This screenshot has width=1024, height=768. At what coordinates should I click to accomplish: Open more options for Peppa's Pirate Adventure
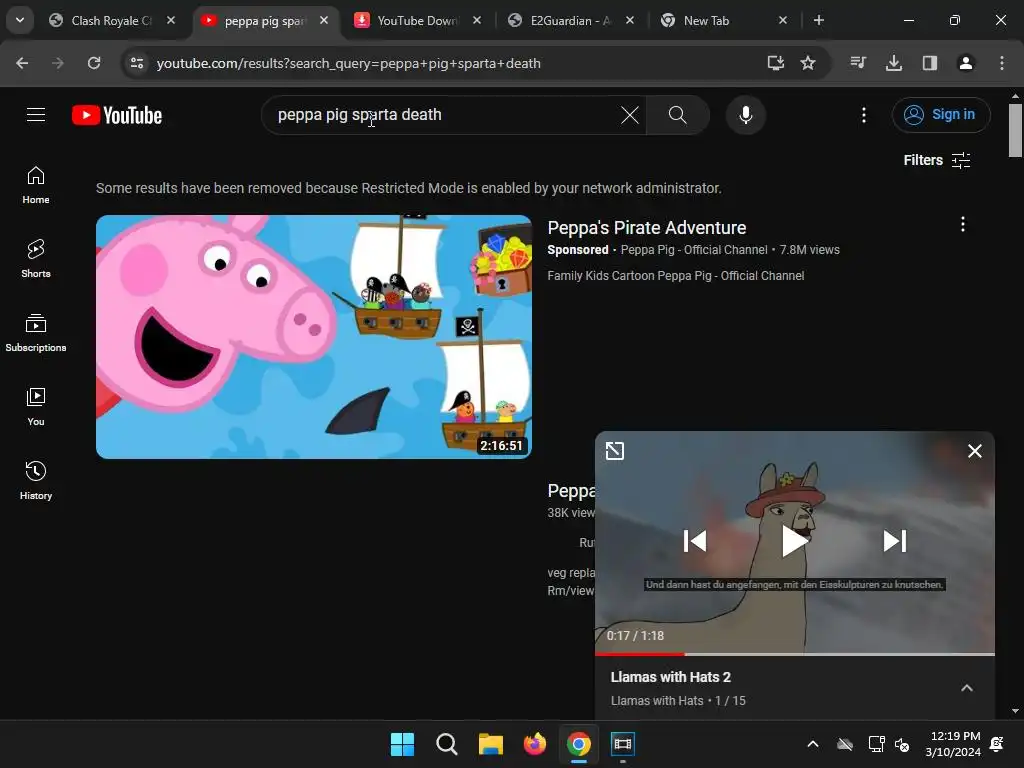(962, 225)
